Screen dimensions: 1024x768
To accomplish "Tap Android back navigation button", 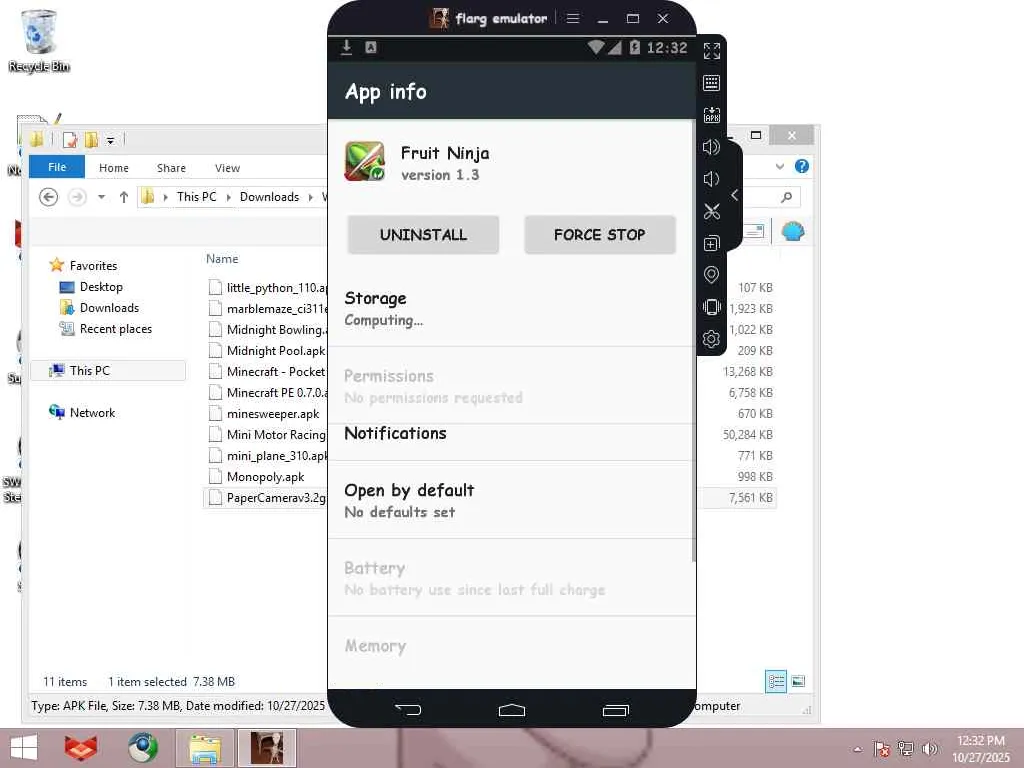I will [408, 709].
